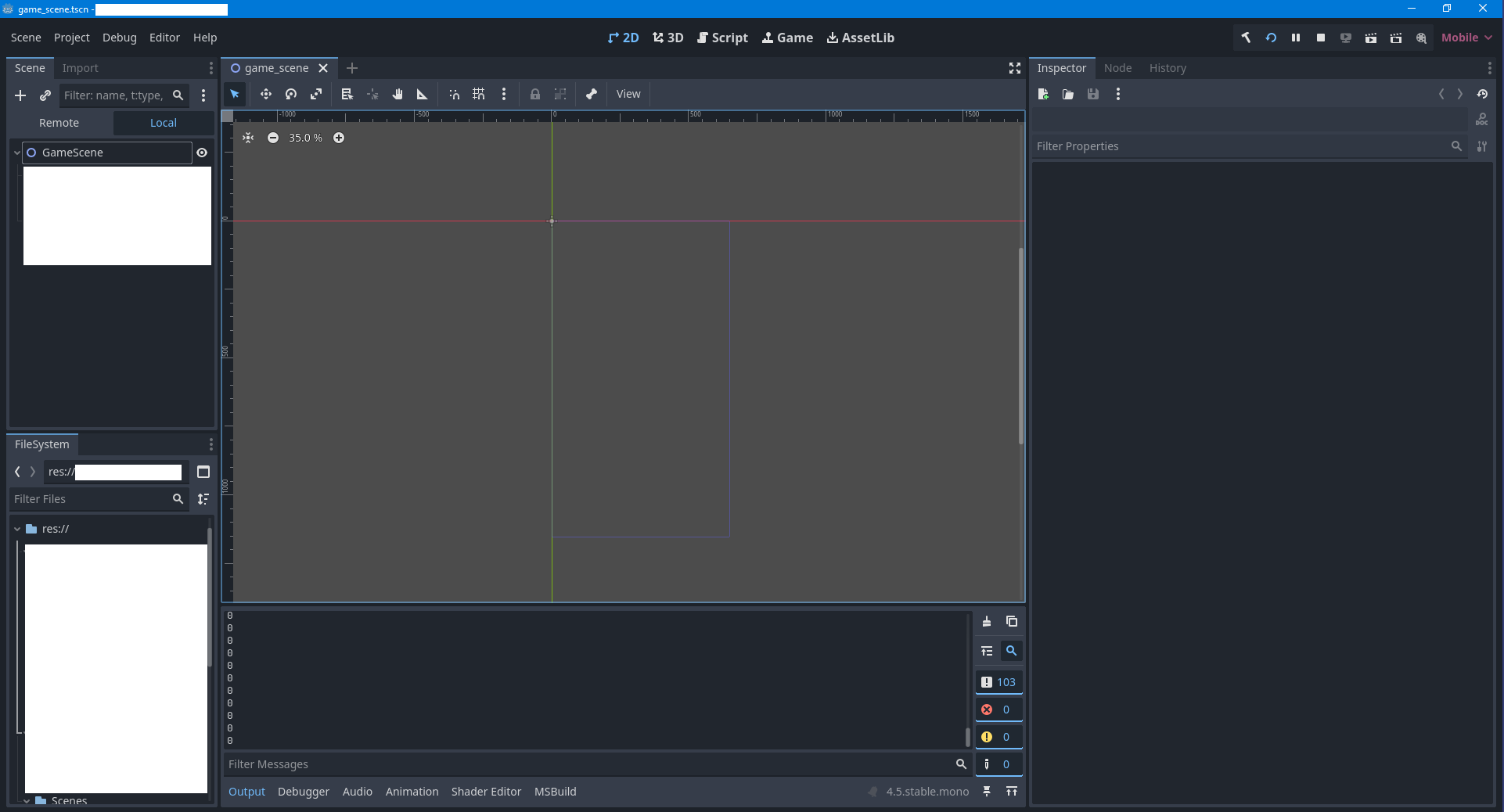Toggle the 103 standard messages filter
This screenshot has height=812, width=1504.
(x=998, y=682)
